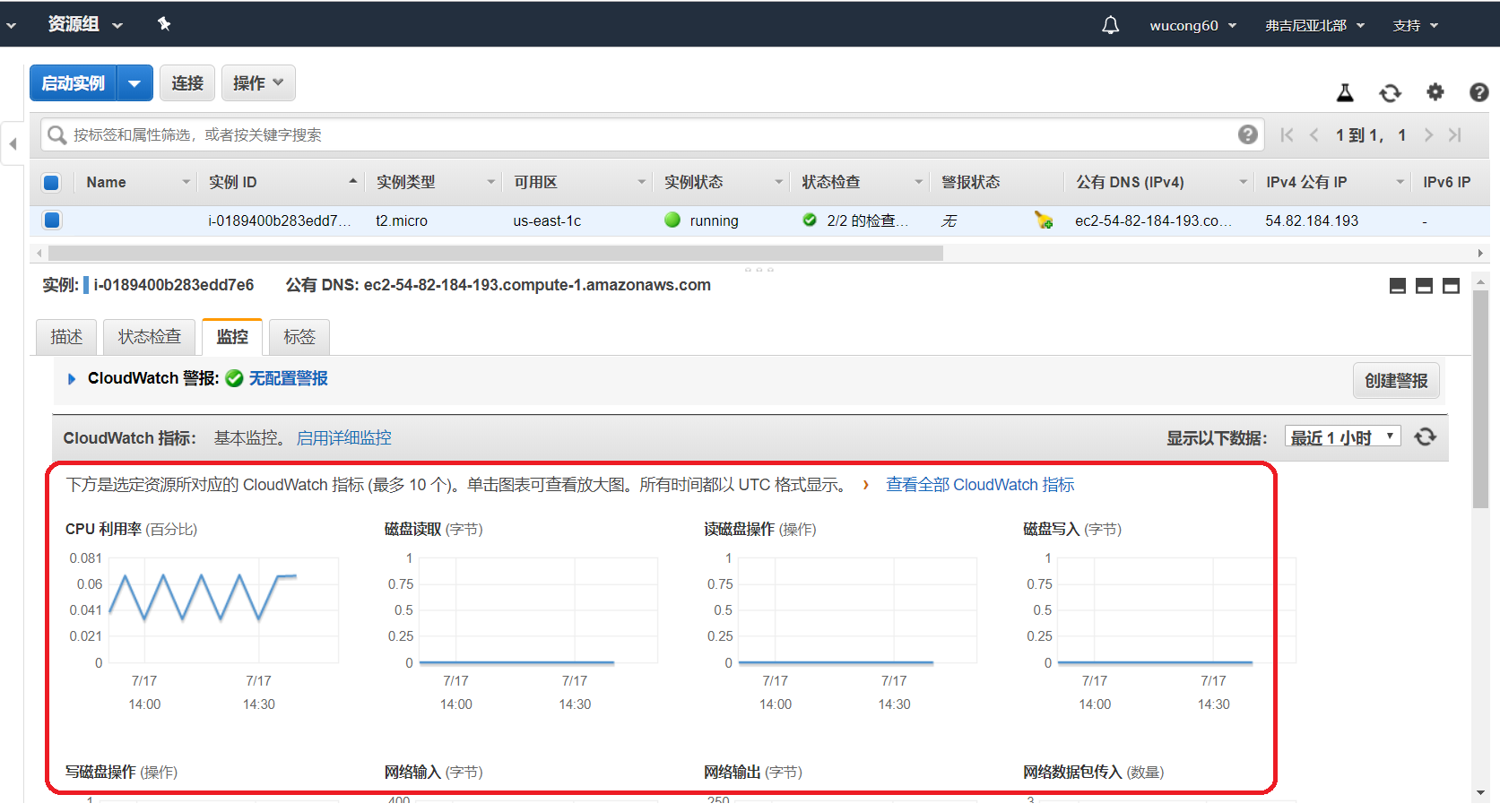The height and width of the screenshot is (812, 1500).
Task: Click the refresh icon beside CloudWatch metrics
Action: coord(1426,437)
